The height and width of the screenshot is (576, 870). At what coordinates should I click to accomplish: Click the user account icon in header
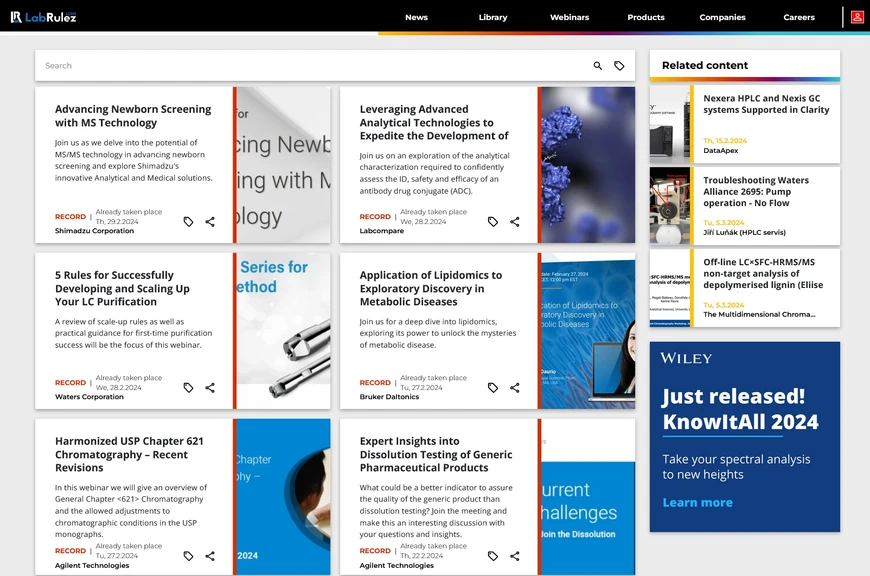[x=857, y=17]
